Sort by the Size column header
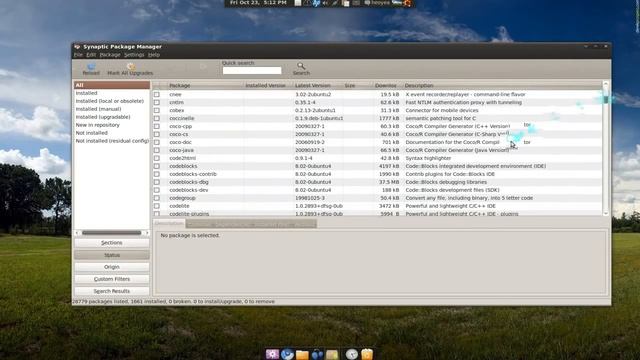Screen dimensions: 640x360 pyautogui.click(x=357, y=86)
